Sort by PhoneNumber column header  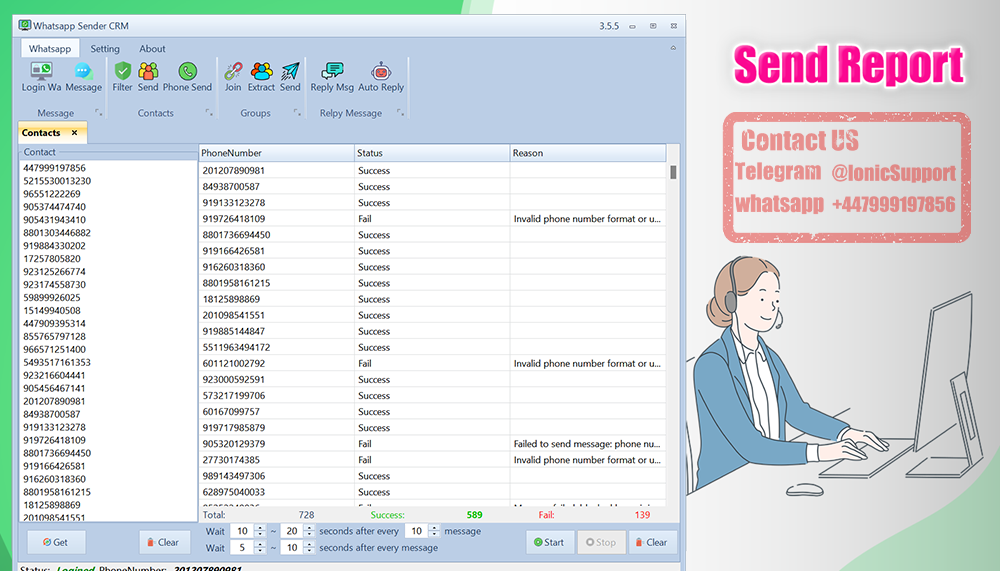[276, 153]
